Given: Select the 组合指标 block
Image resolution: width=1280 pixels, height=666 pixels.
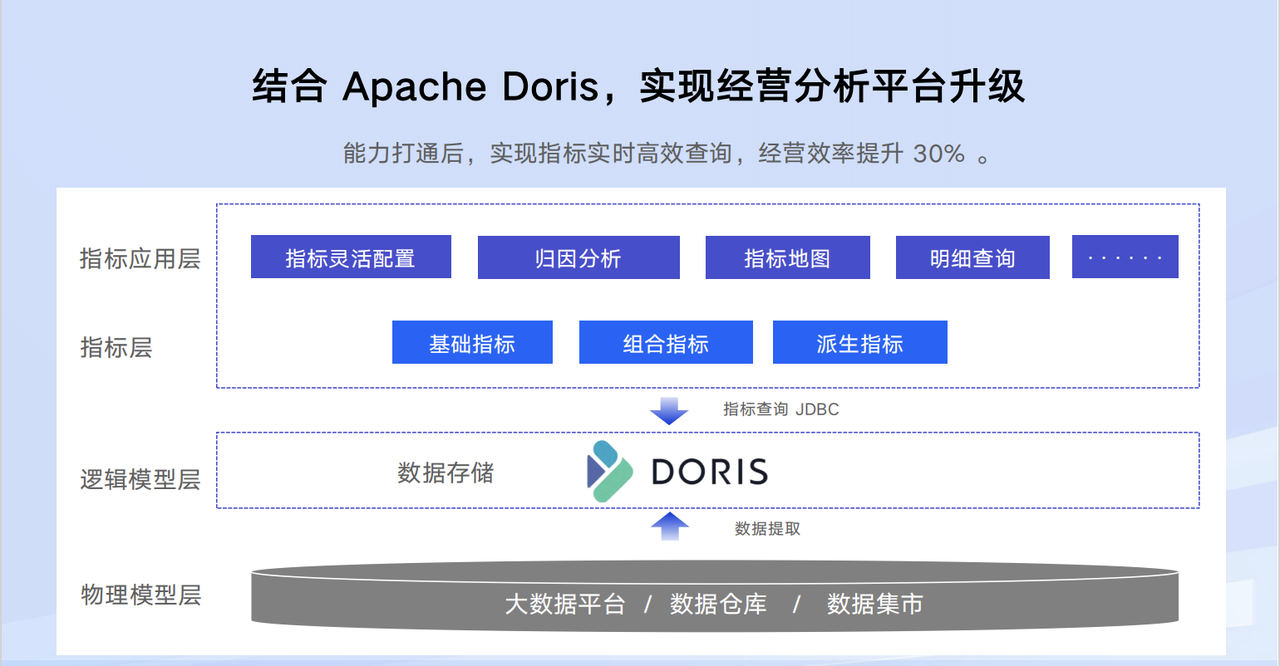Looking at the screenshot, I should tap(666, 342).
